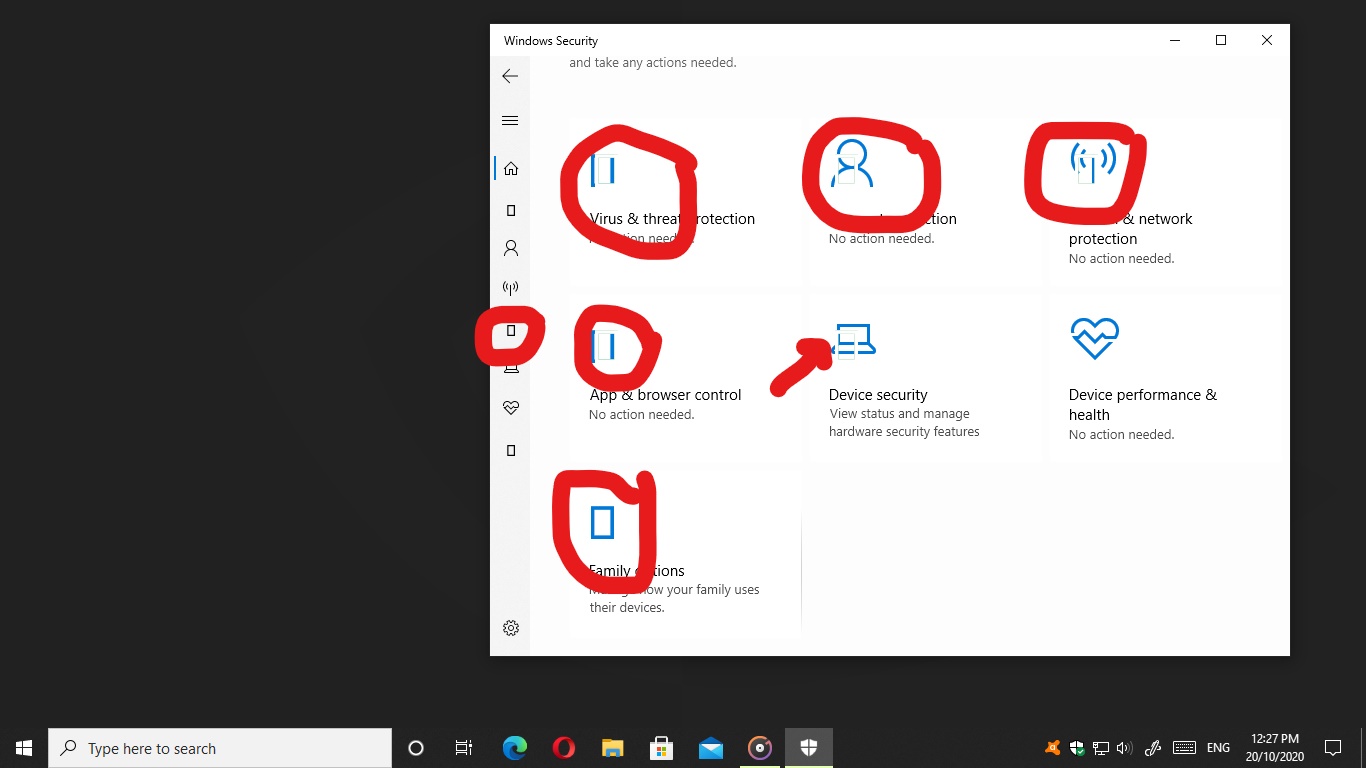
Task: Open Family options sidebar icon above Settings
Action: pyautogui.click(x=511, y=450)
